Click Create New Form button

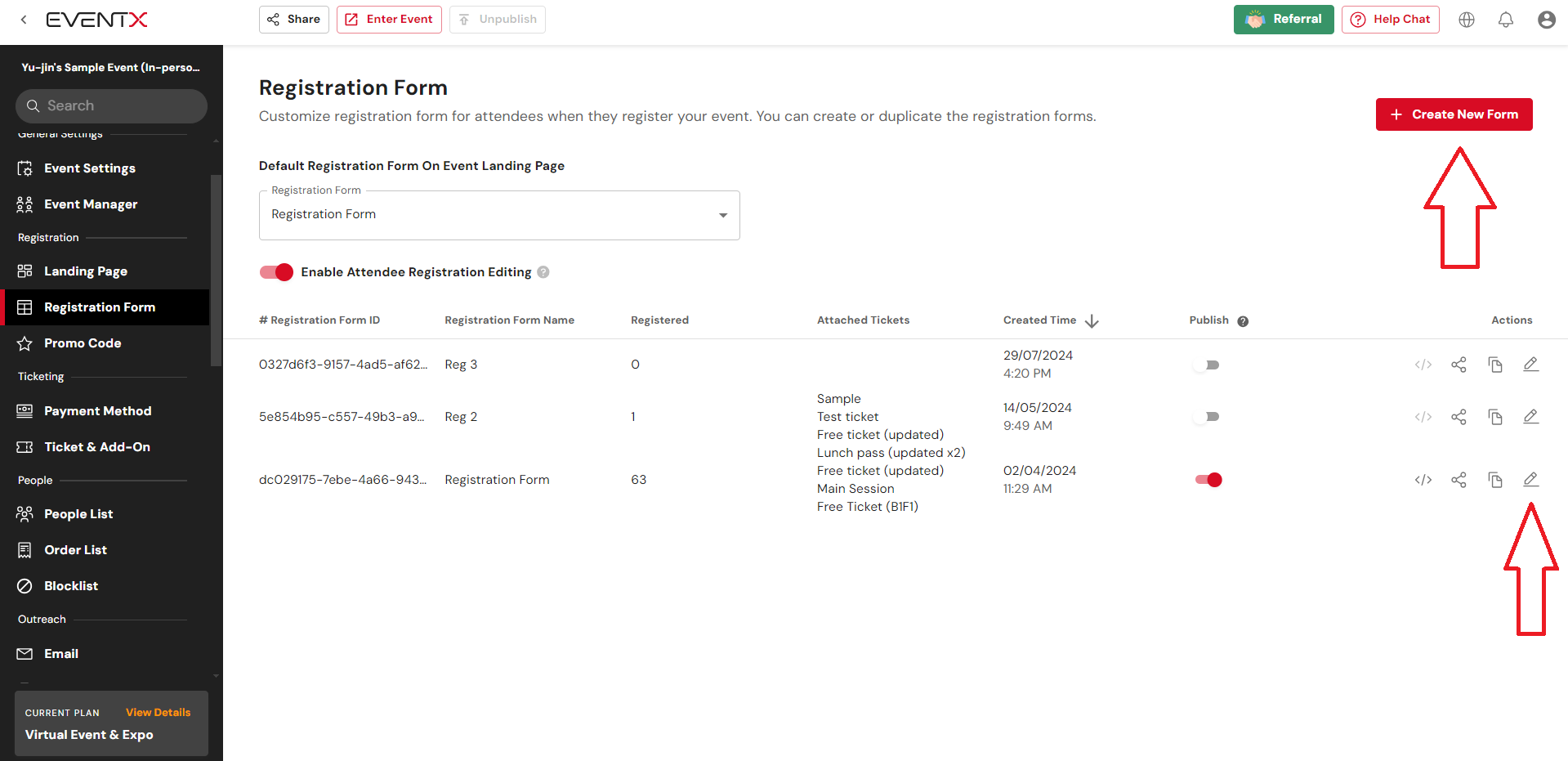click(x=1454, y=114)
